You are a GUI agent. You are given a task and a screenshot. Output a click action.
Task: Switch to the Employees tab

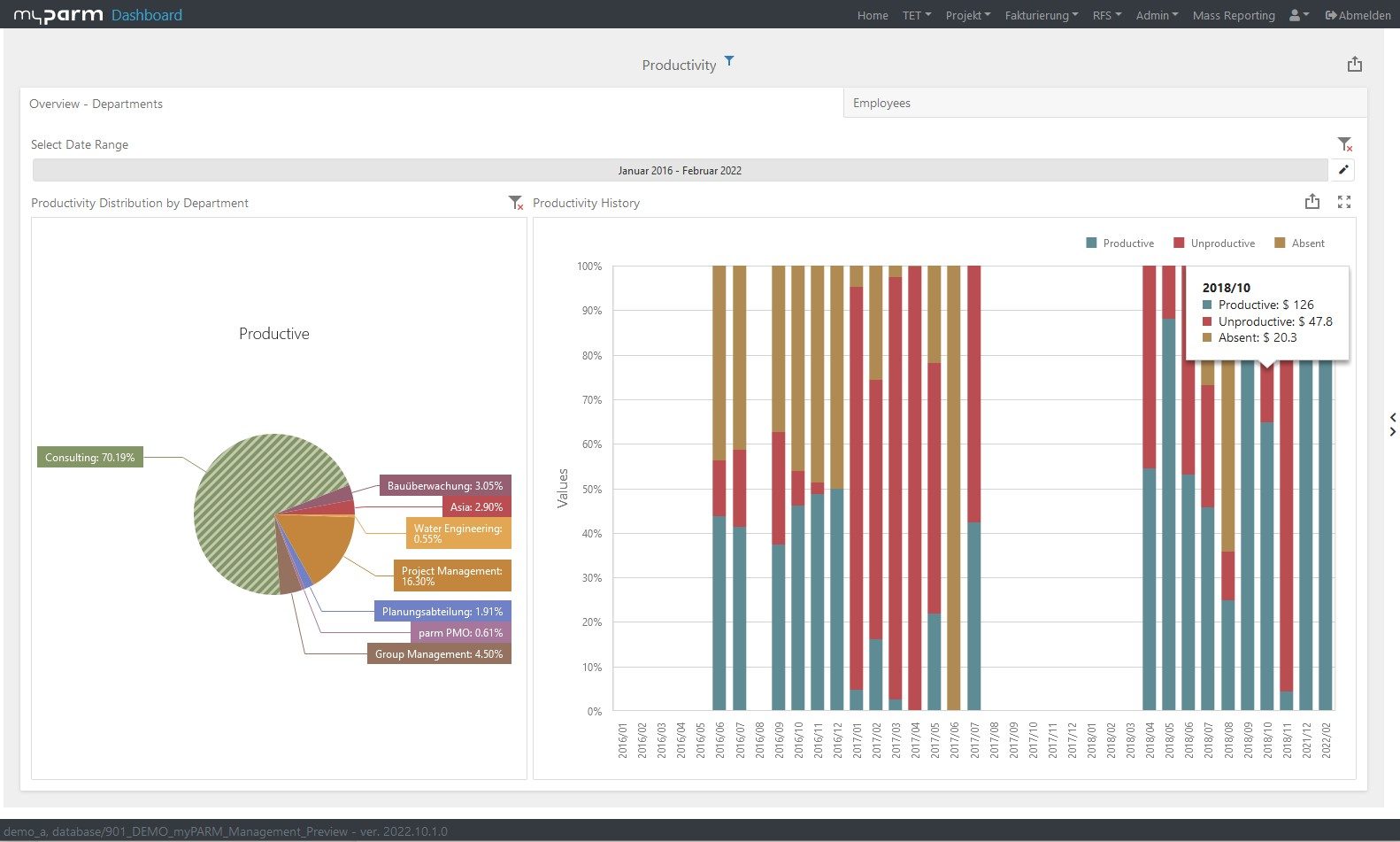tap(881, 104)
